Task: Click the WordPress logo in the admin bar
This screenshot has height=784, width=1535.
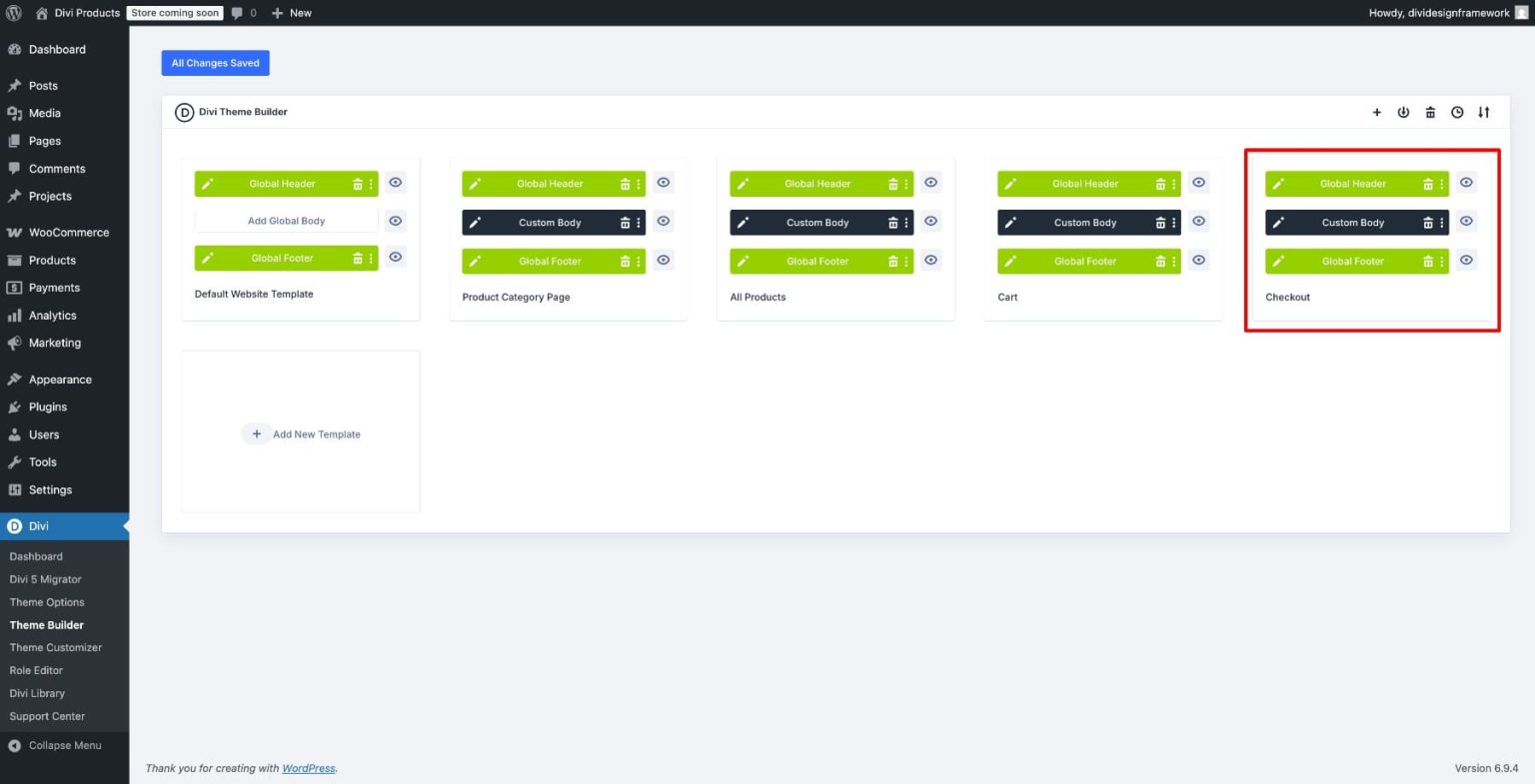Action: pyautogui.click(x=14, y=13)
